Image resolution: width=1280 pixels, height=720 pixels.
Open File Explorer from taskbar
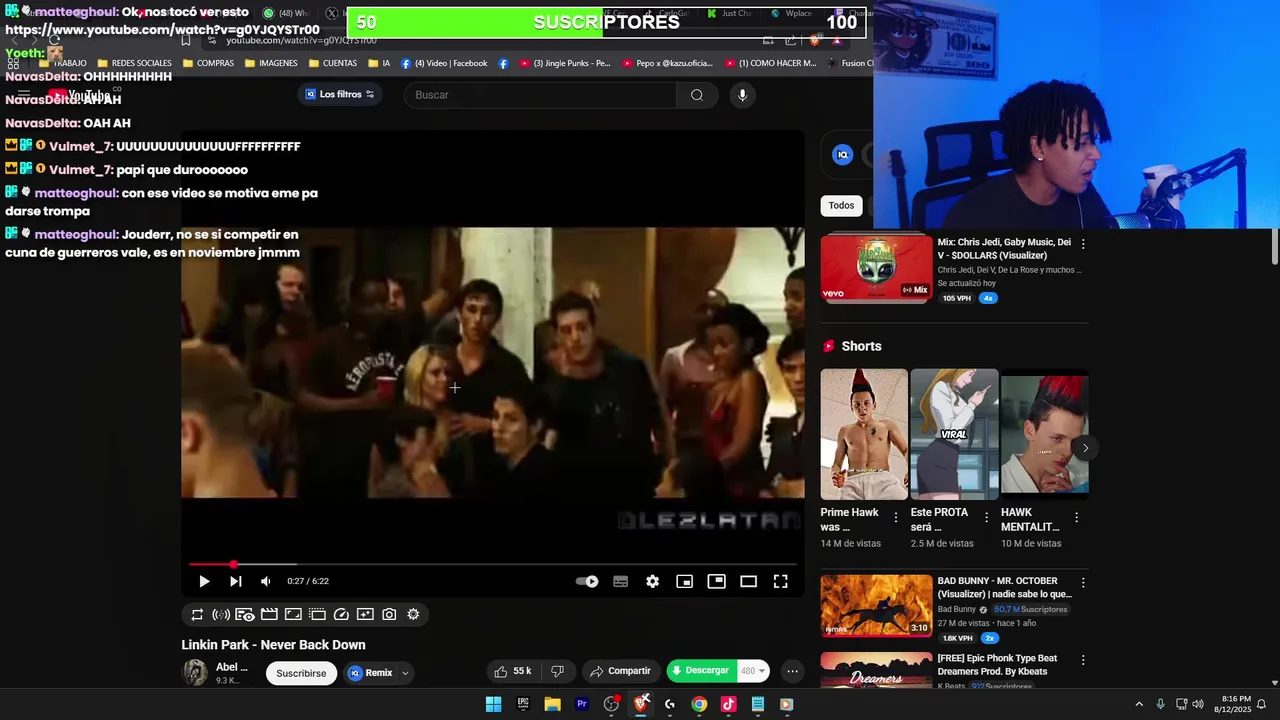point(552,704)
